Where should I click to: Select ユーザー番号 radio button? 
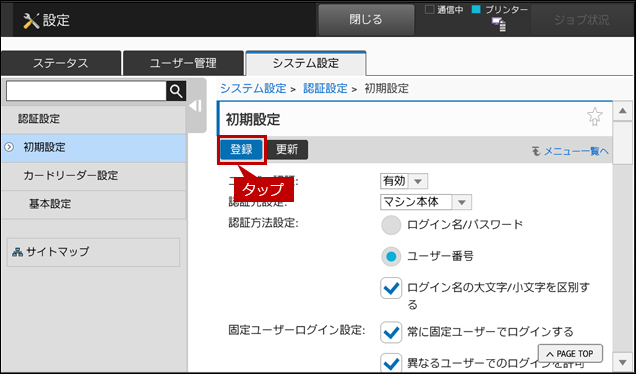pos(391,256)
